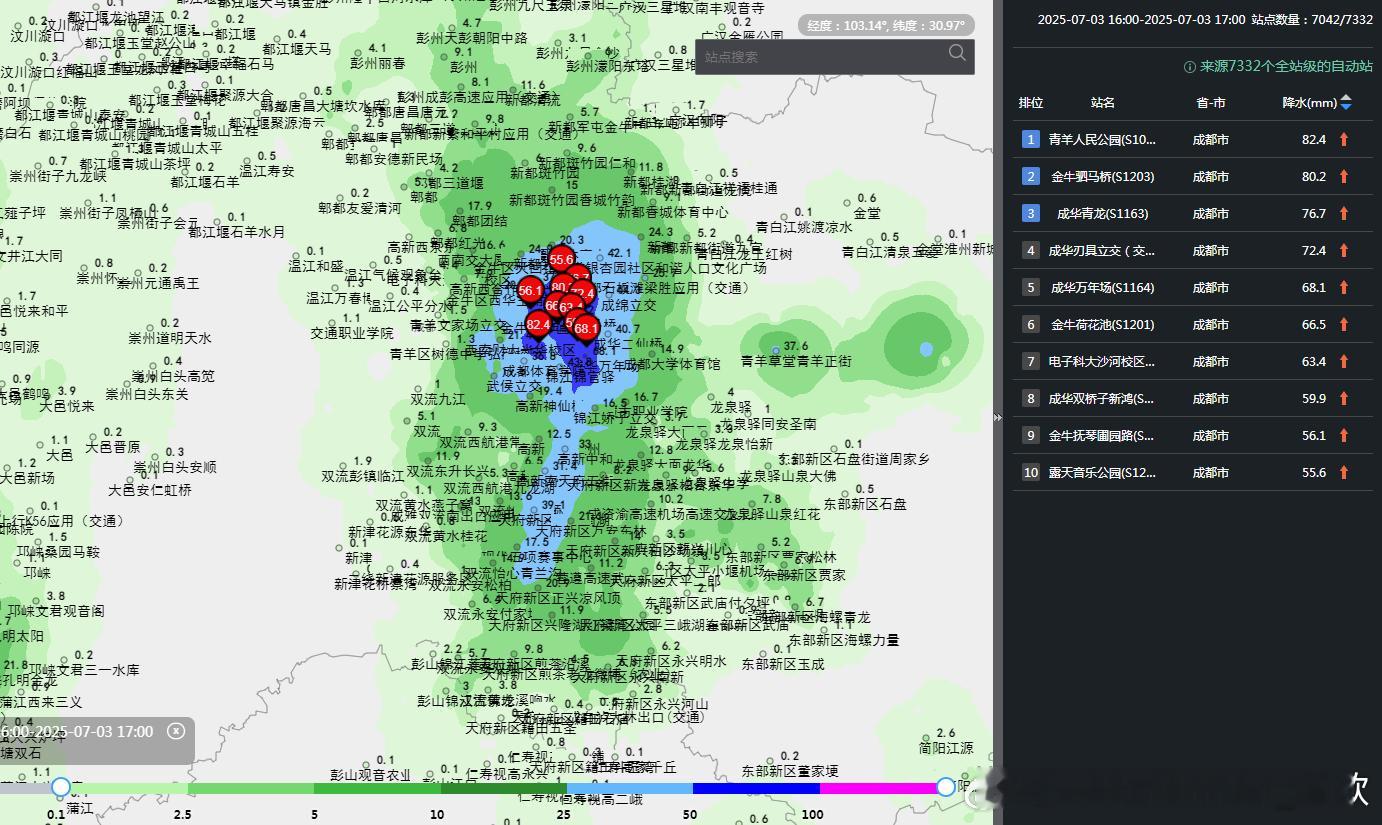Click the 大邑晋原 station label on map
1382x825 pixels.
tap(112, 447)
